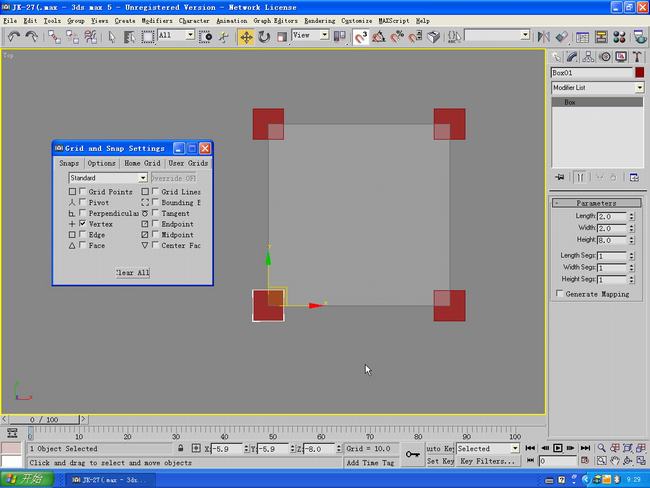Enable the Tangent snap checkbox
This screenshot has height=488, width=650.
pyautogui.click(x=155, y=213)
